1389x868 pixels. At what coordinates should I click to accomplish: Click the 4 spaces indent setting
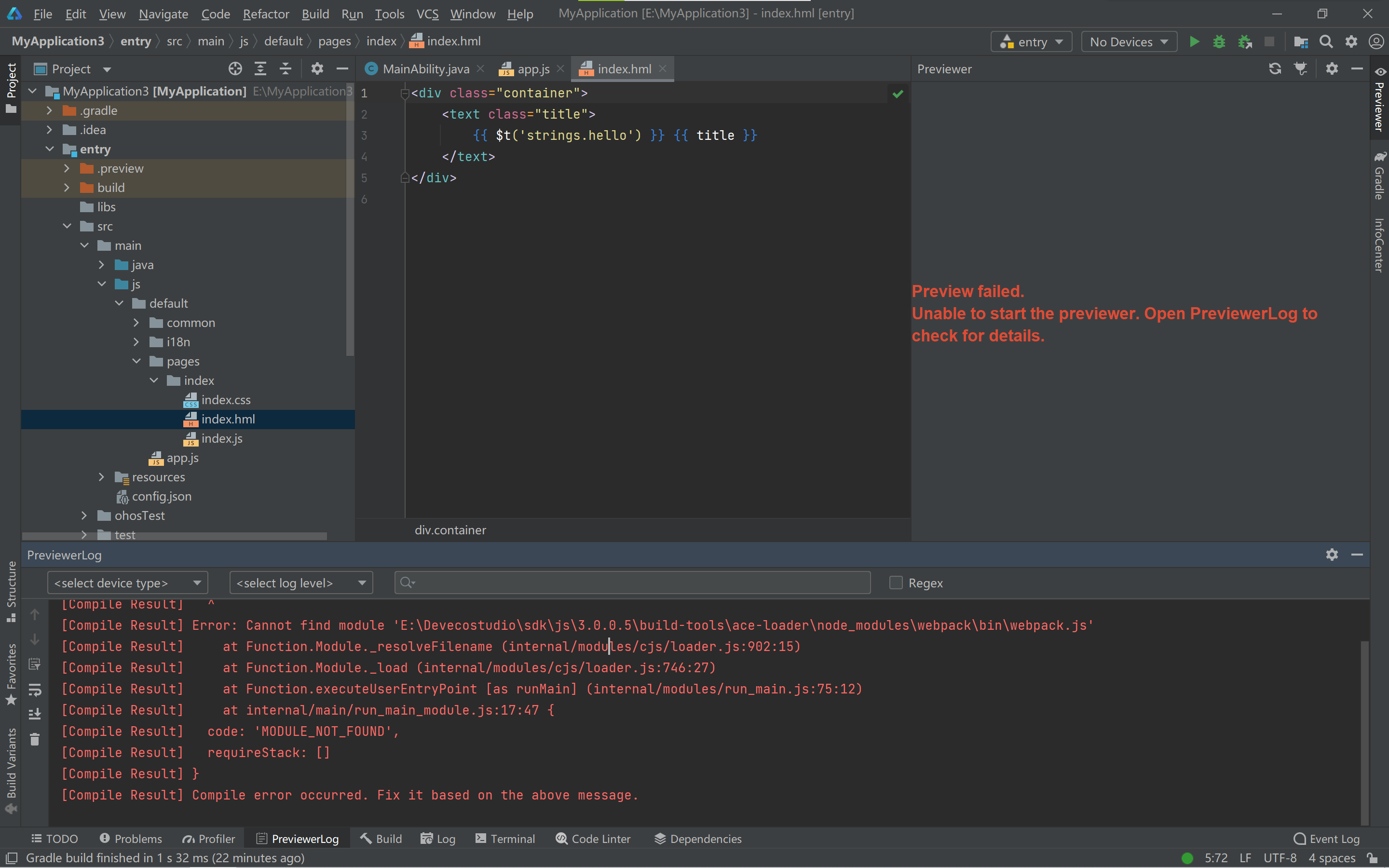click(x=1332, y=858)
